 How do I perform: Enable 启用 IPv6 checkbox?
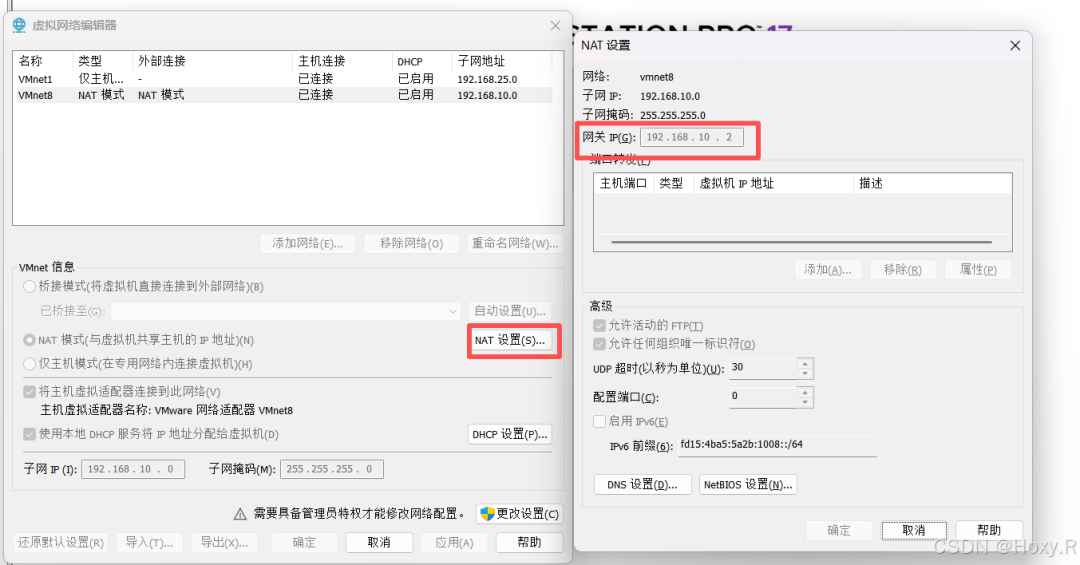coord(599,421)
